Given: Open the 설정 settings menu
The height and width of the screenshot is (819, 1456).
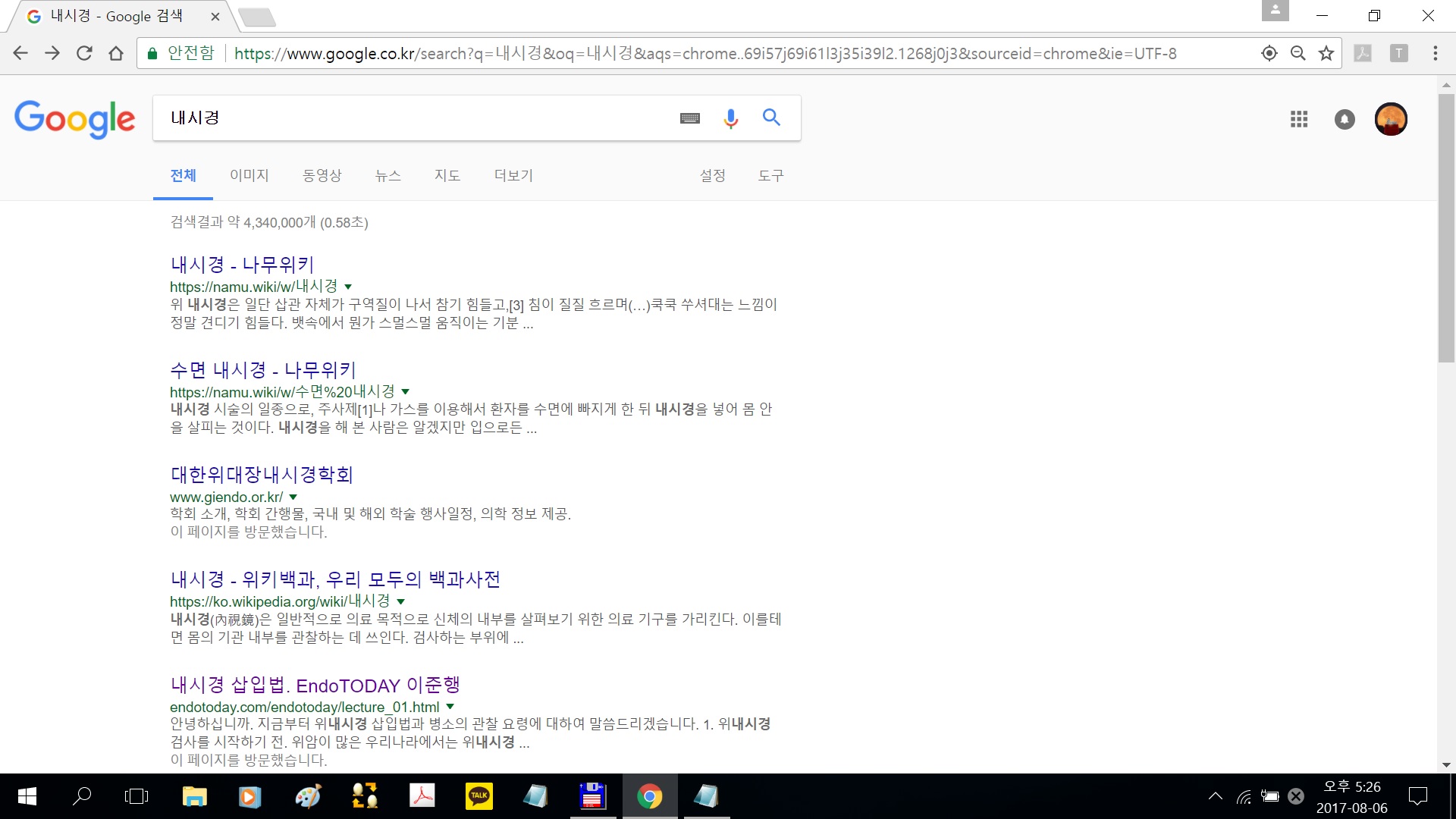Looking at the screenshot, I should tap(712, 176).
